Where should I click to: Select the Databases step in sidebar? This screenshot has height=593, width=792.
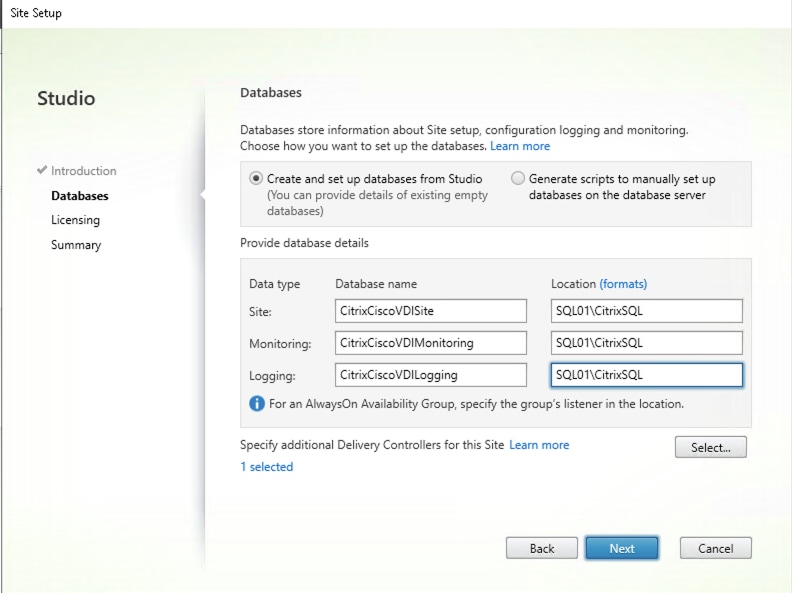click(80, 196)
